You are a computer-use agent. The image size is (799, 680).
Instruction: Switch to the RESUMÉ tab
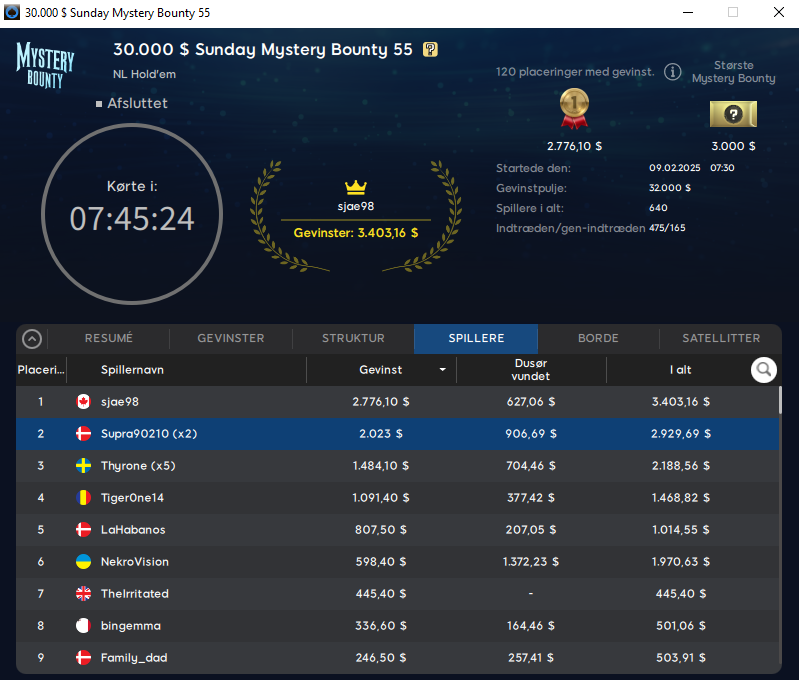[x=109, y=338]
